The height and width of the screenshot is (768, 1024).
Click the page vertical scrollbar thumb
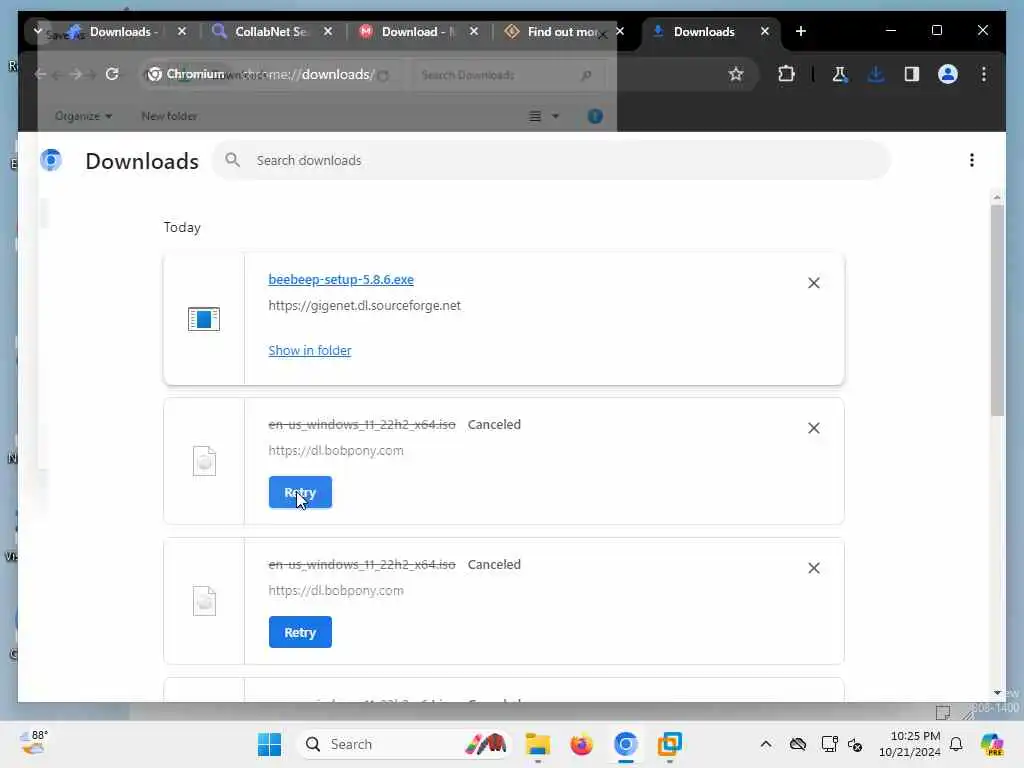[997, 310]
